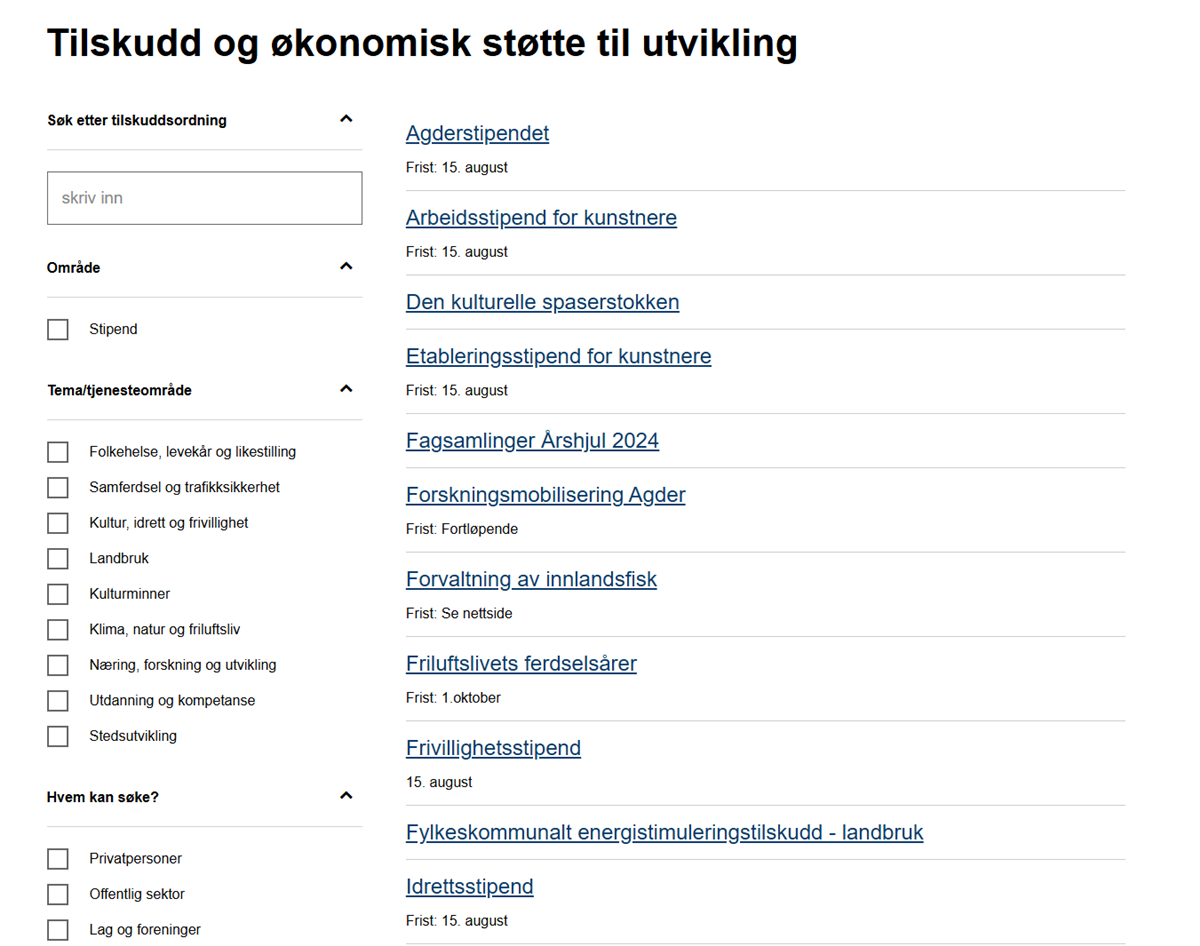The image size is (1200, 946).
Task: Tick the Samferdsel og trafikksikkerhet checkbox
Action: [58, 488]
